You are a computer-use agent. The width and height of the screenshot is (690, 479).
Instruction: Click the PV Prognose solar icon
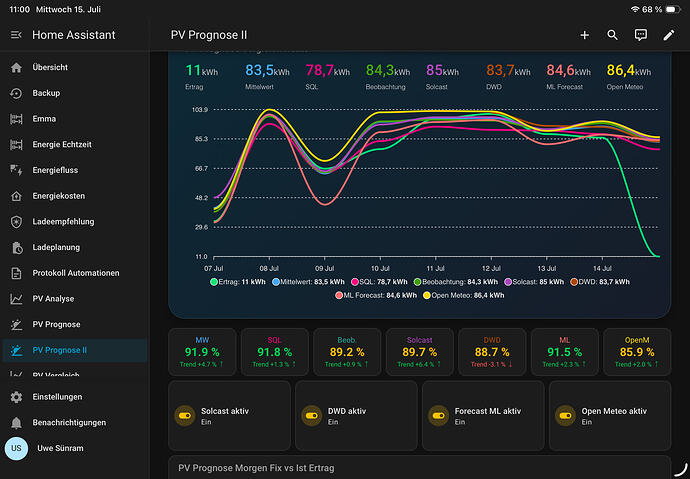[16, 325]
